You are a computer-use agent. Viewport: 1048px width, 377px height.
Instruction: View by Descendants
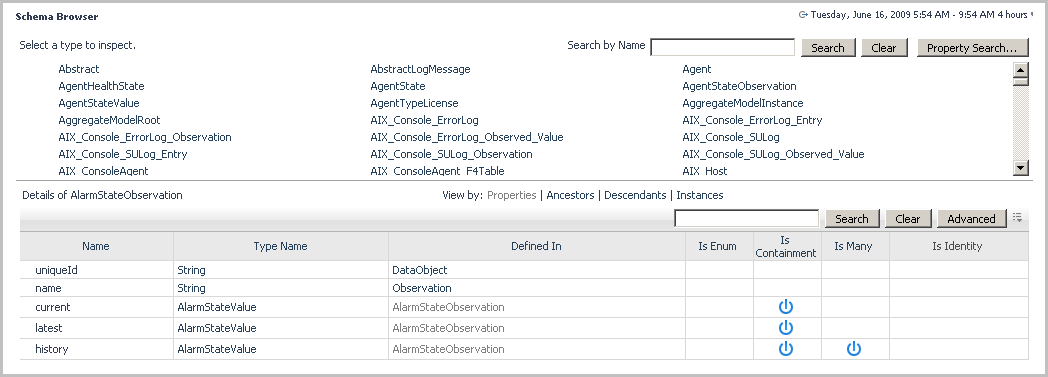[x=635, y=195]
